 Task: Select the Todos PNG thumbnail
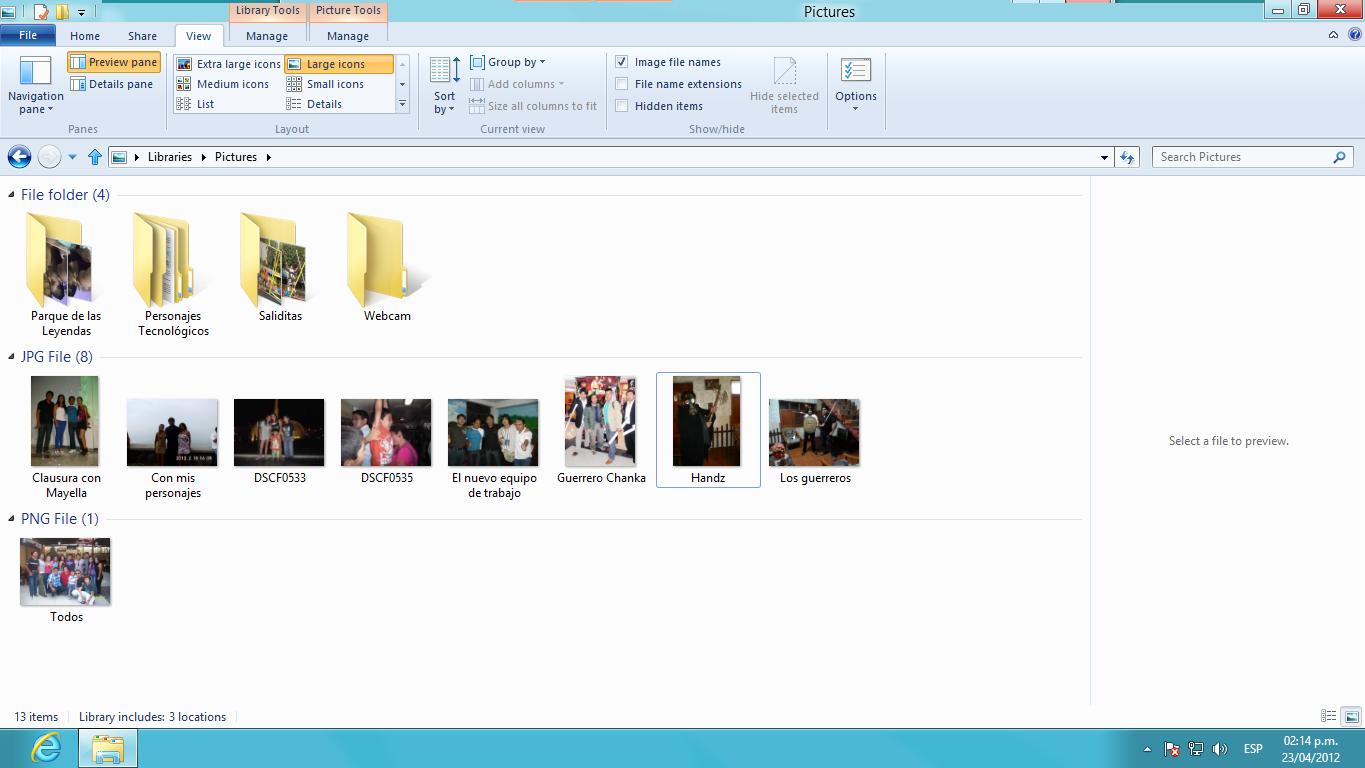coord(66,572)
